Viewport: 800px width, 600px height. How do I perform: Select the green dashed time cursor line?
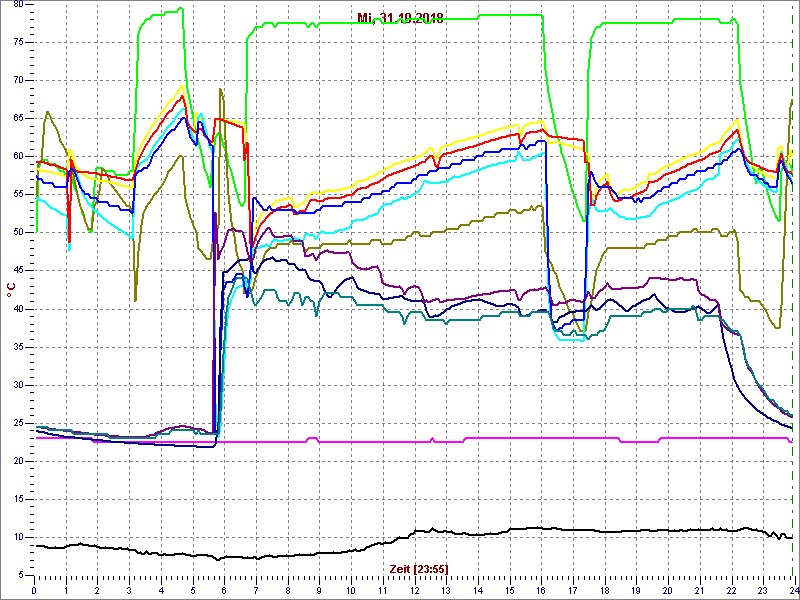pyautogui.click(x=795, y=289)
